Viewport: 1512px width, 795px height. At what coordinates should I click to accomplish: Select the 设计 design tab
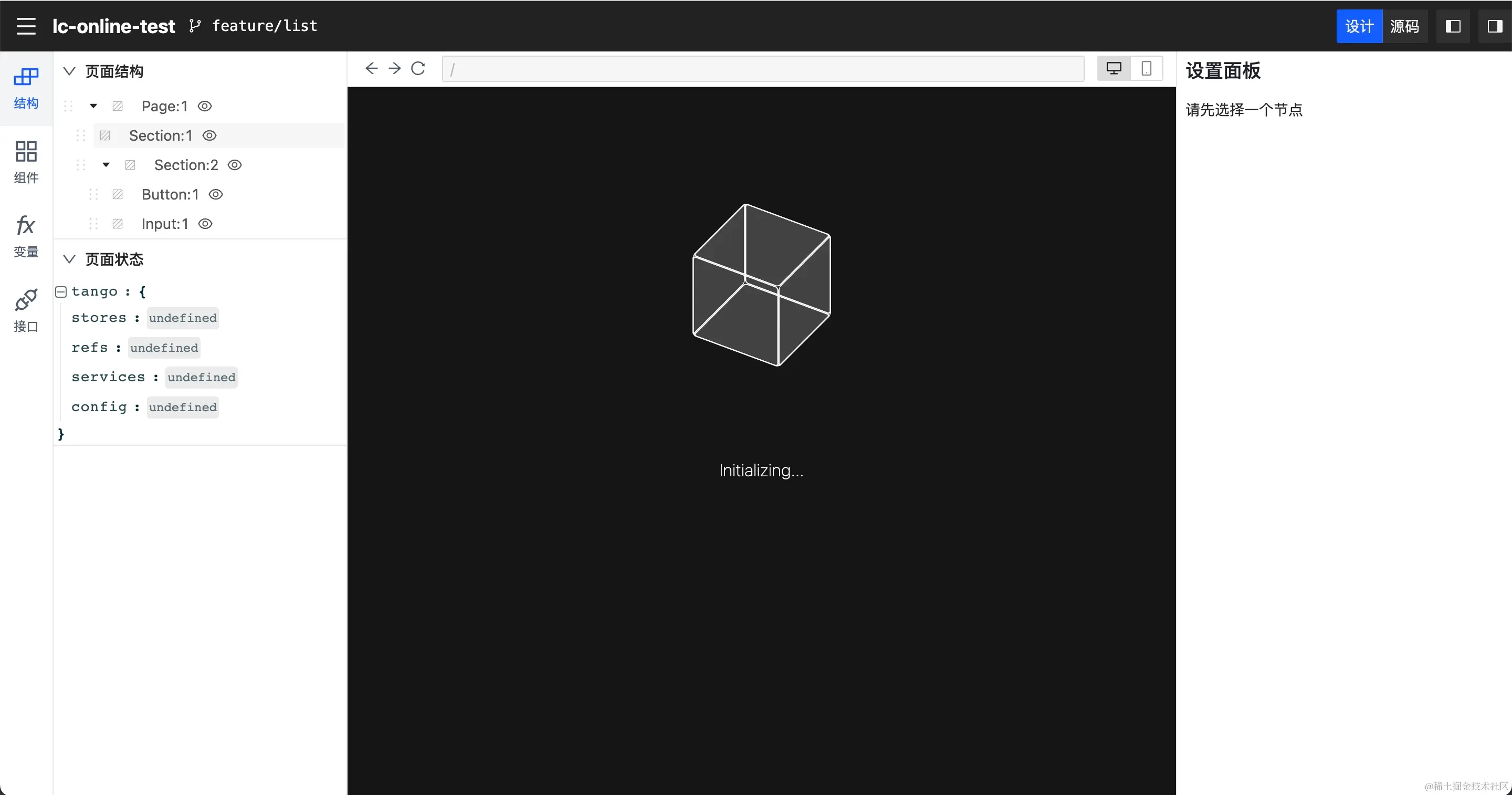[1359, 26]
